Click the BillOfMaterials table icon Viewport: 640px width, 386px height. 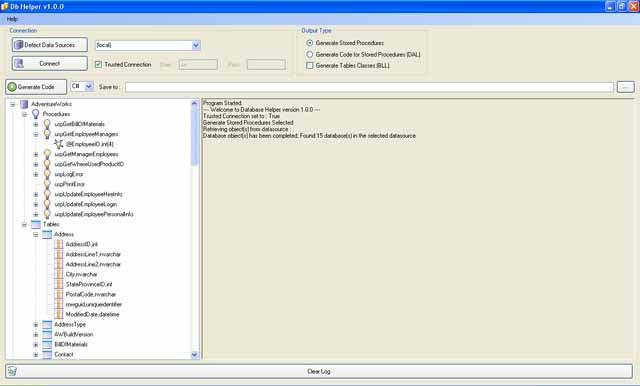pyautogui.click(x=47, y=344)
